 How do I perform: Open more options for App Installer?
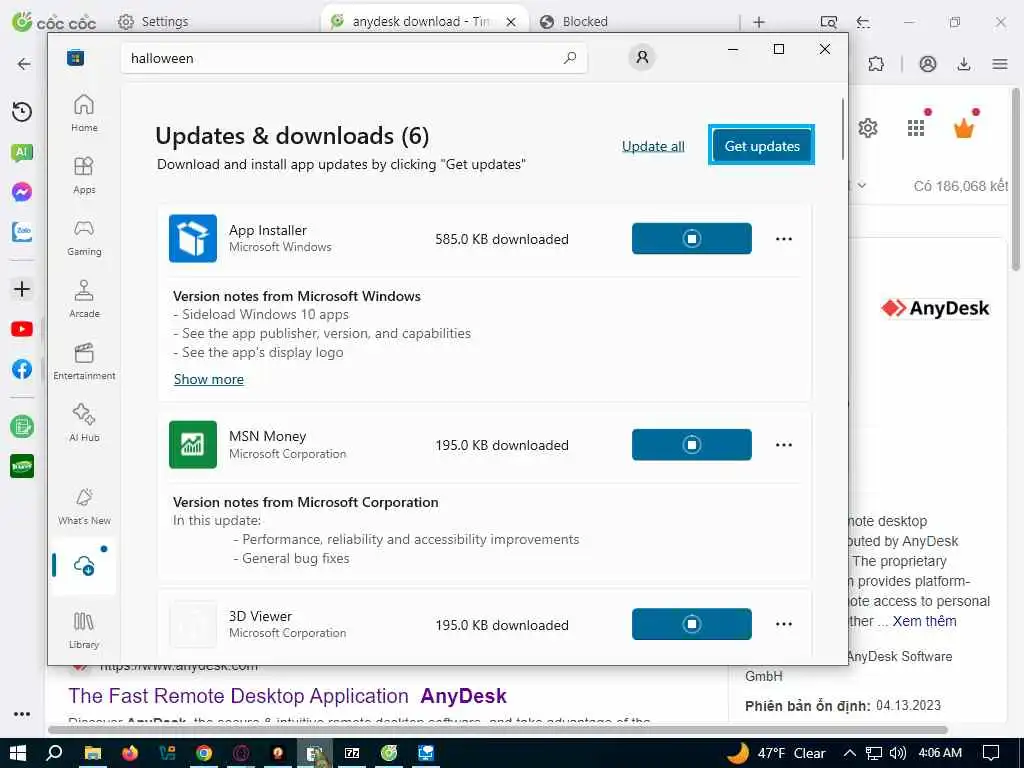[784, 238]
